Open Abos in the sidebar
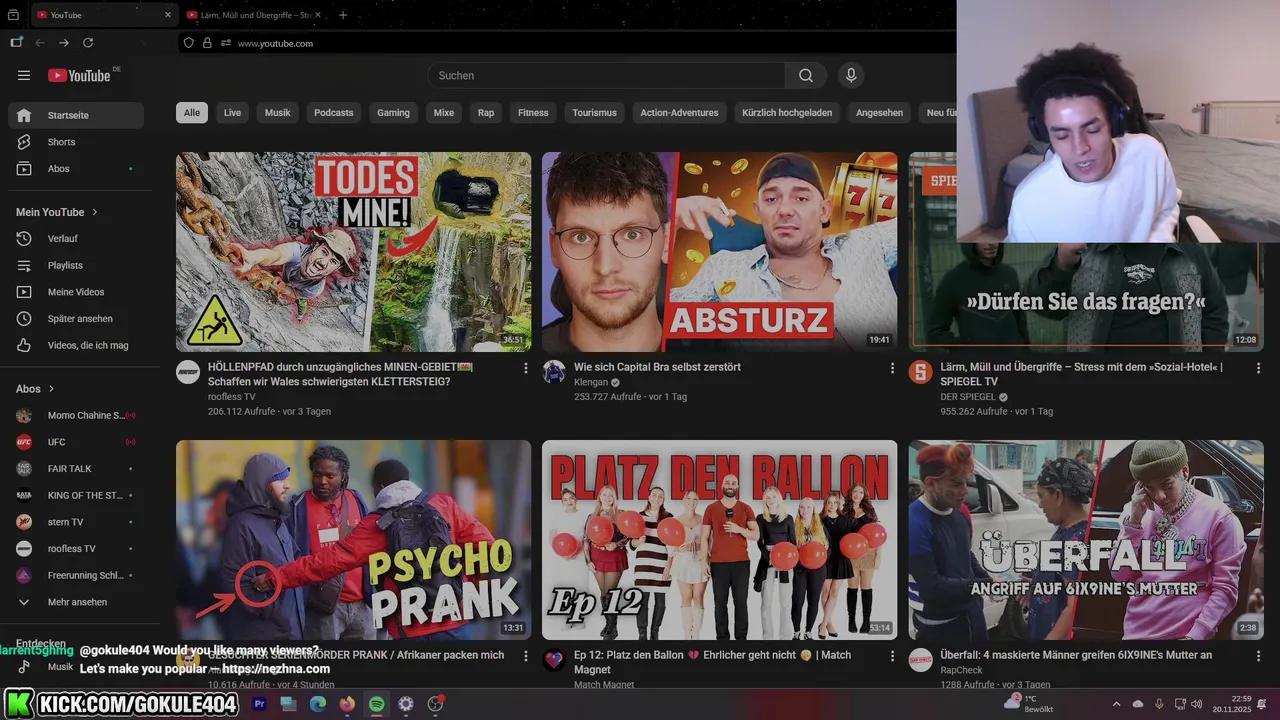 (76, 169)
